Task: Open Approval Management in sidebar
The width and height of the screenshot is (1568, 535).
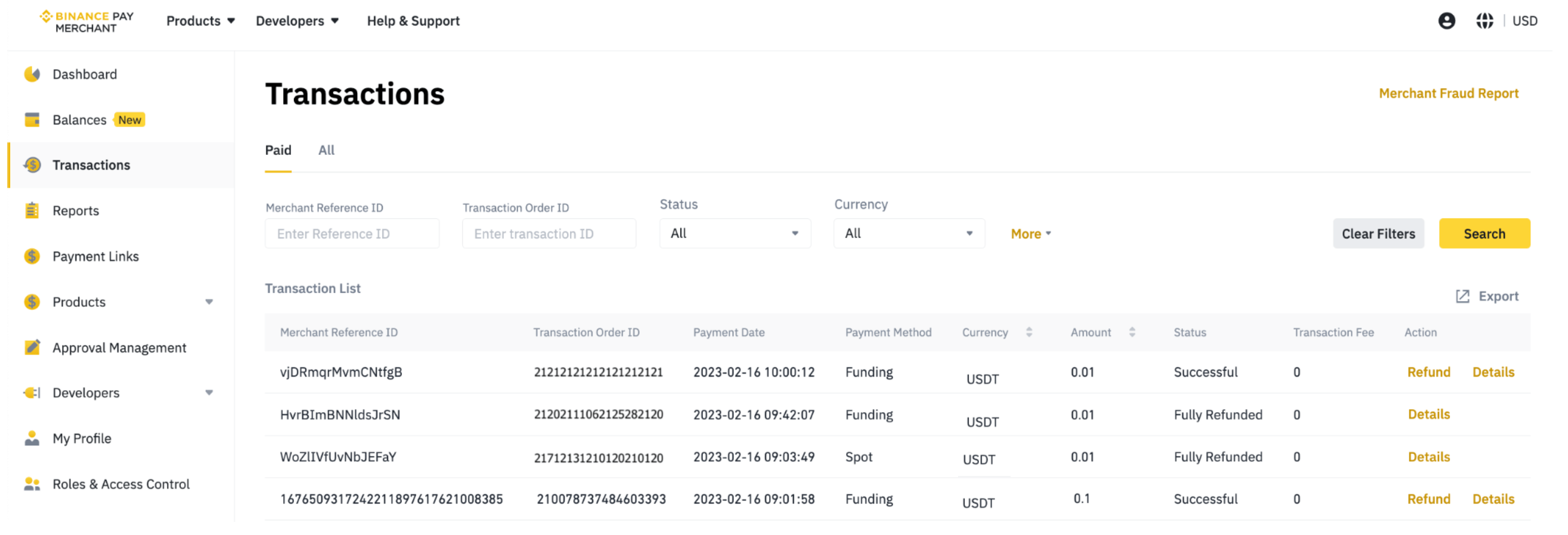Action: [x=119, y=348]
